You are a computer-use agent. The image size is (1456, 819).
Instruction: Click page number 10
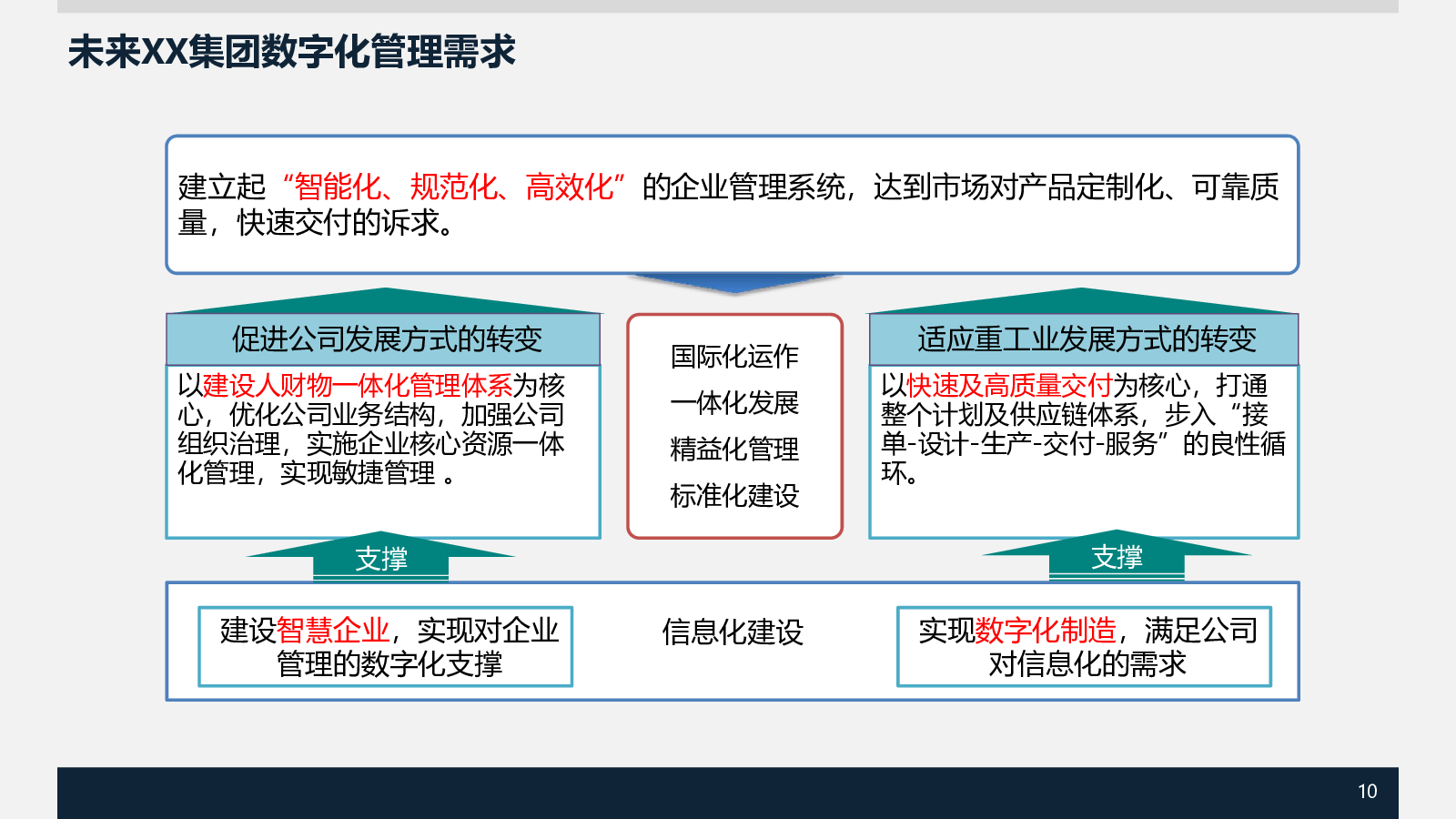point(1367,792)
